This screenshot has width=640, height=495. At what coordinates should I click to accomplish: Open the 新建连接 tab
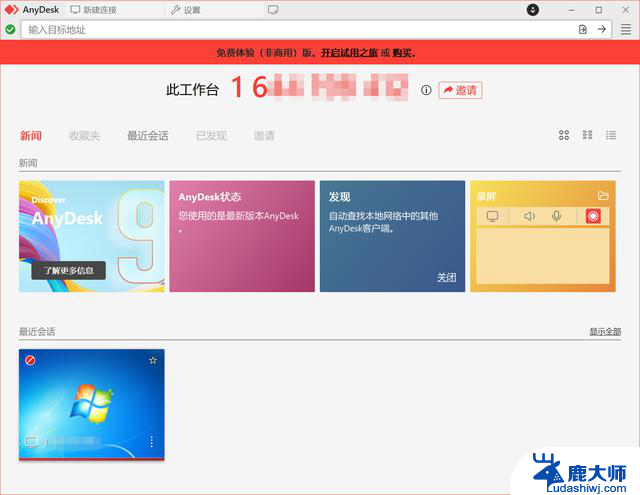[93, 10]
